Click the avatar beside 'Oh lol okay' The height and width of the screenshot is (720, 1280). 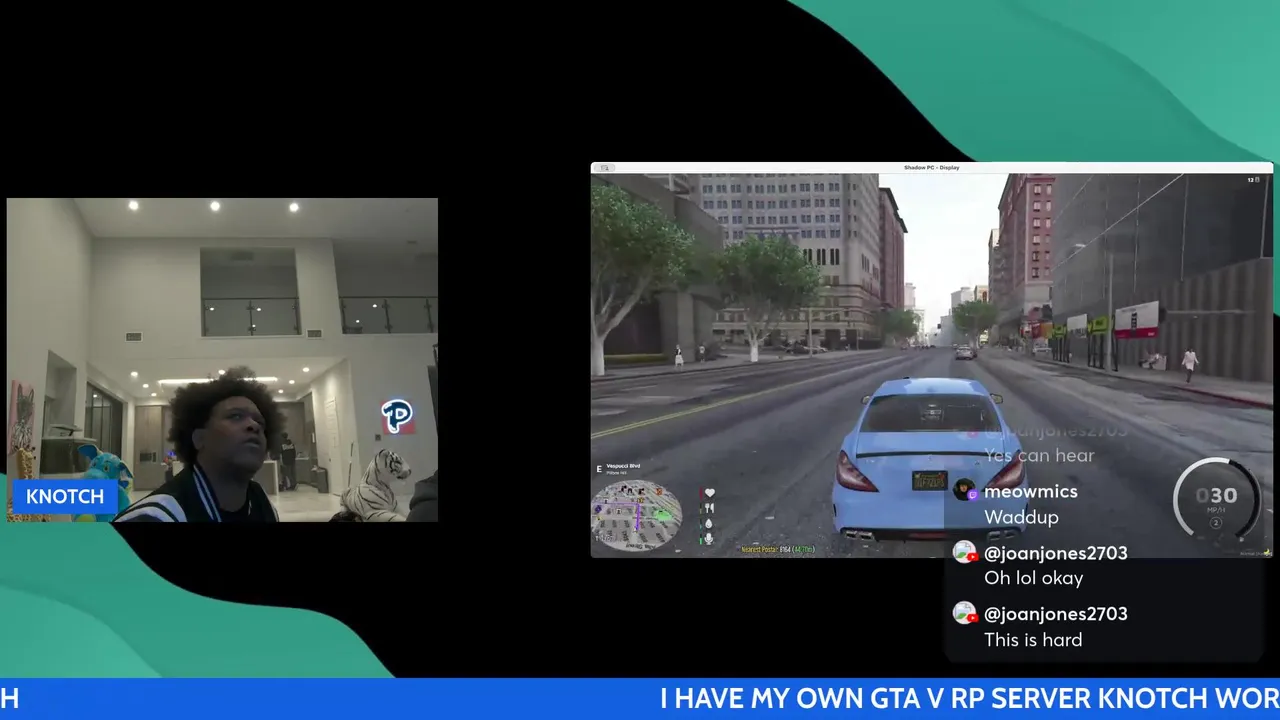964,552
